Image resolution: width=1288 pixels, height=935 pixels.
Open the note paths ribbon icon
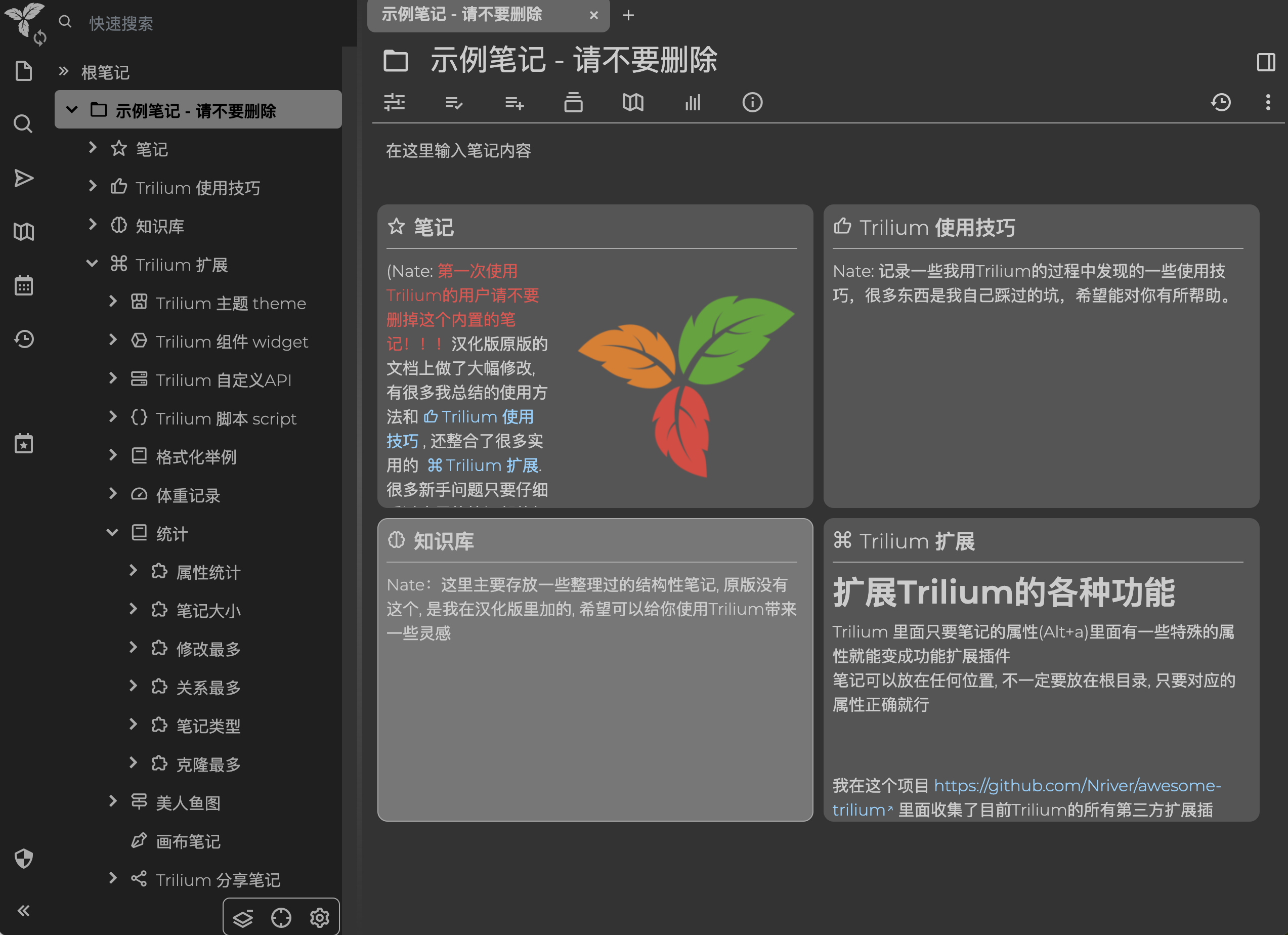tap(573, 102)
